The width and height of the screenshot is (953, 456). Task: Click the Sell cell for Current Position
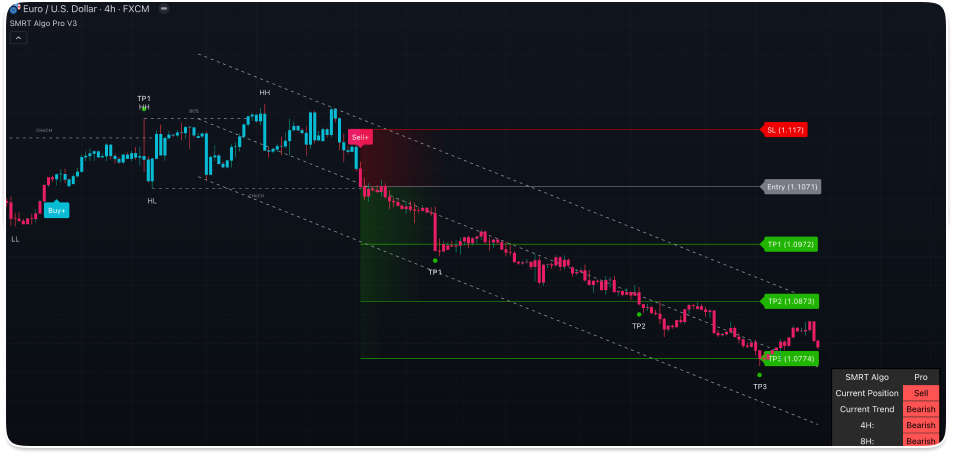tap(921, 393)
